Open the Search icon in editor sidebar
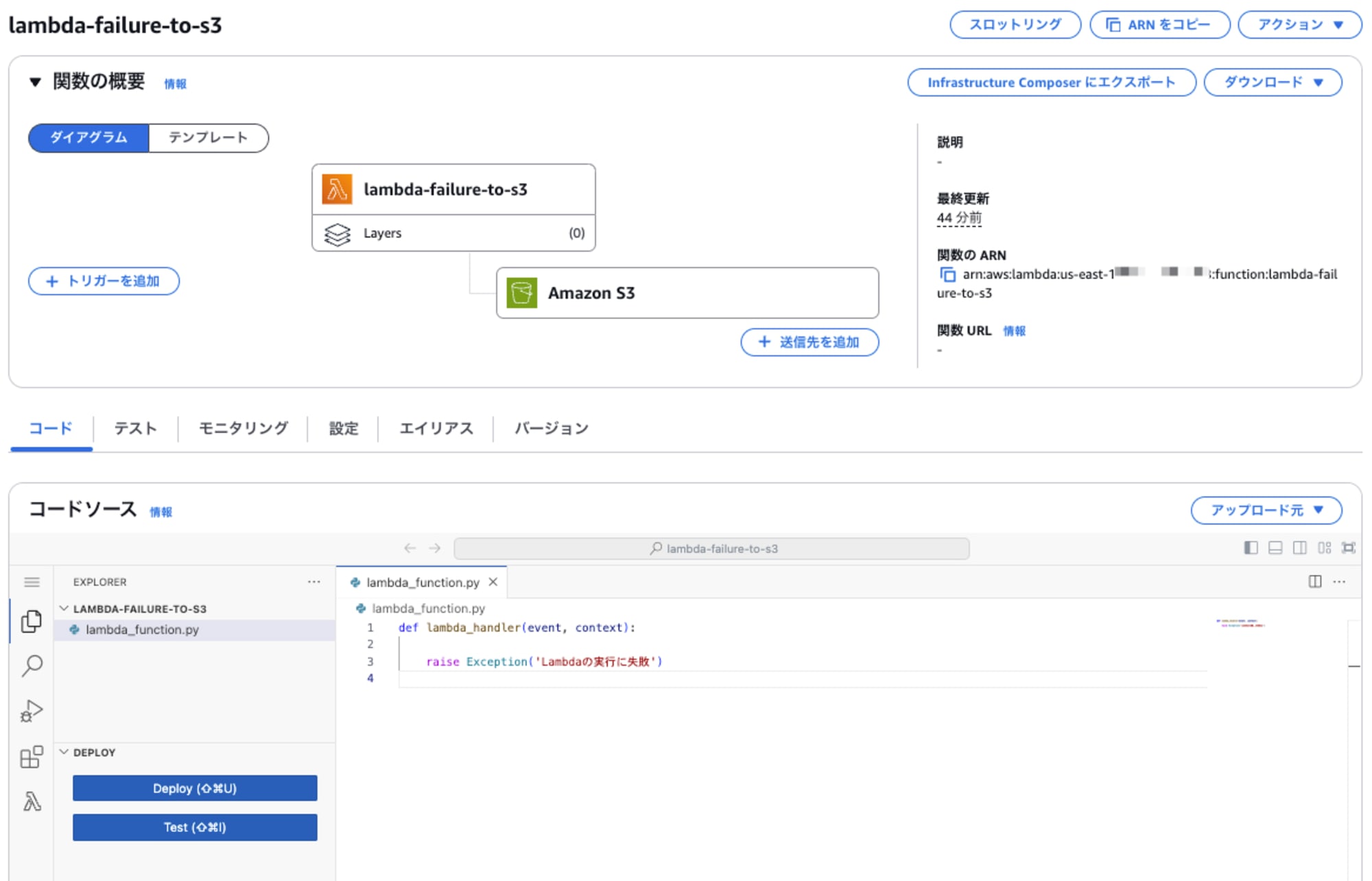This screenshot has width=1372, height=881. (x=32, y=666)
